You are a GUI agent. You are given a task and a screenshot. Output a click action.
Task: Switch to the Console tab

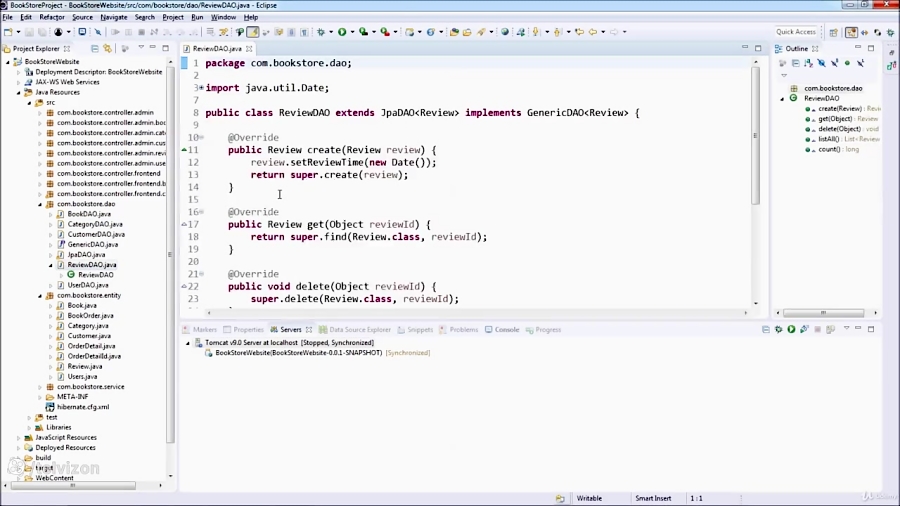click(502, 330)
